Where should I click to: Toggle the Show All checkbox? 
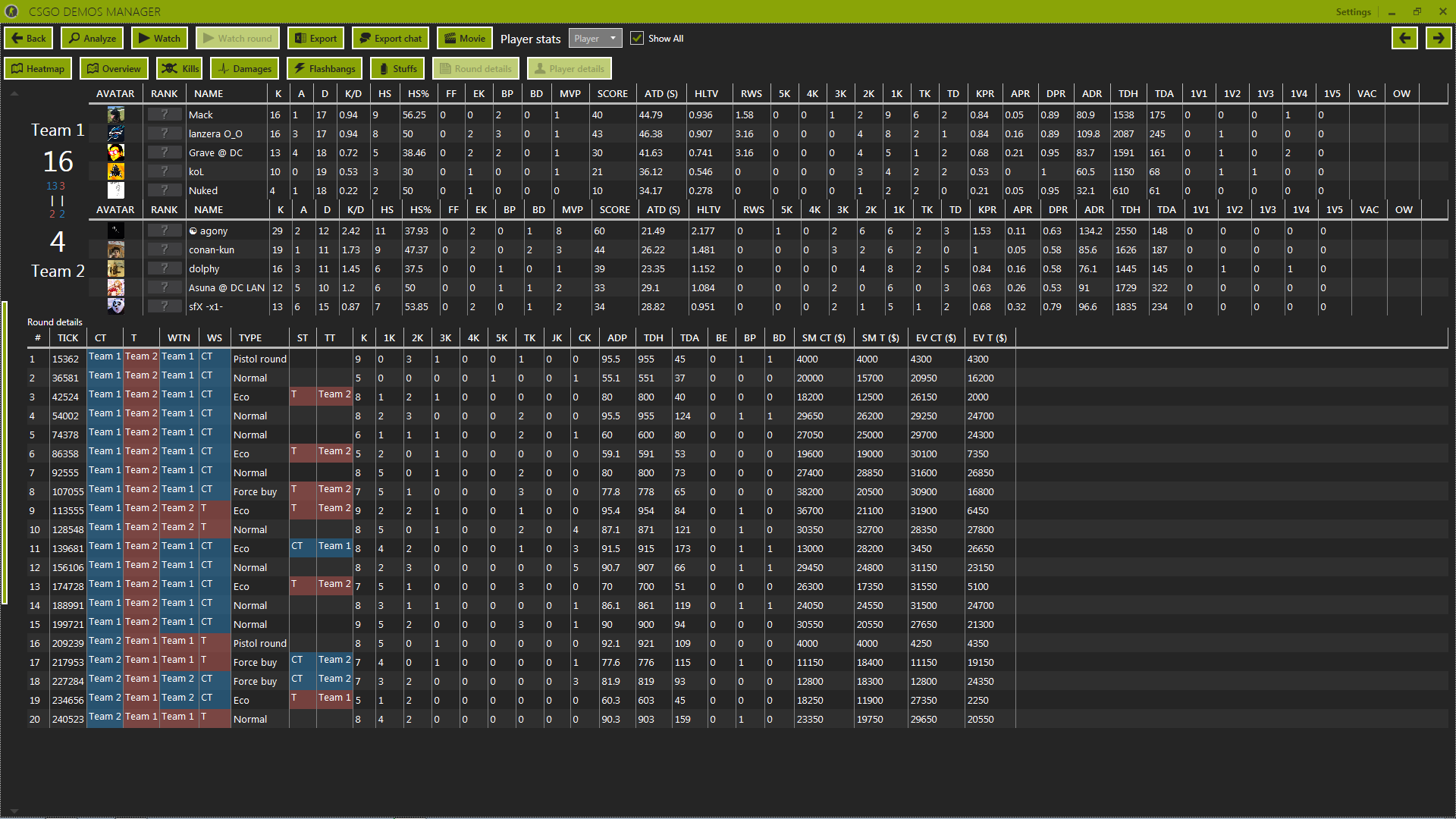[637, 39]
